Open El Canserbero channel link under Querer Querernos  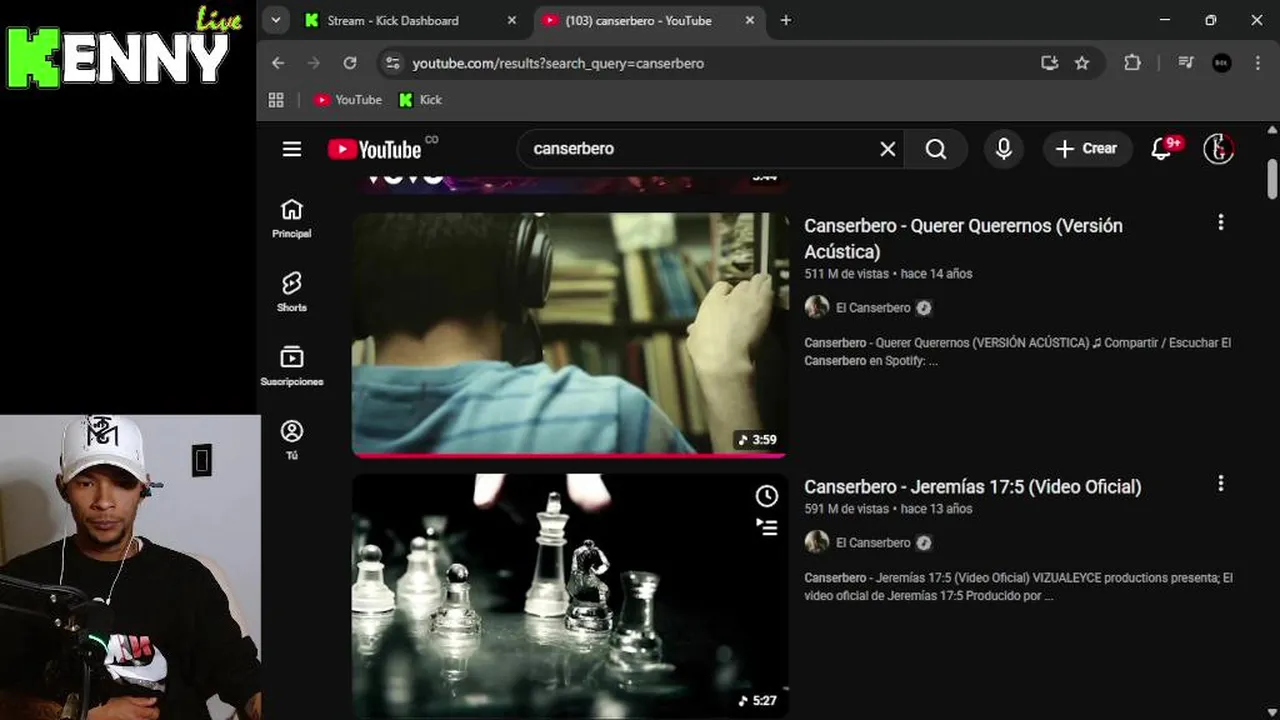873,308
